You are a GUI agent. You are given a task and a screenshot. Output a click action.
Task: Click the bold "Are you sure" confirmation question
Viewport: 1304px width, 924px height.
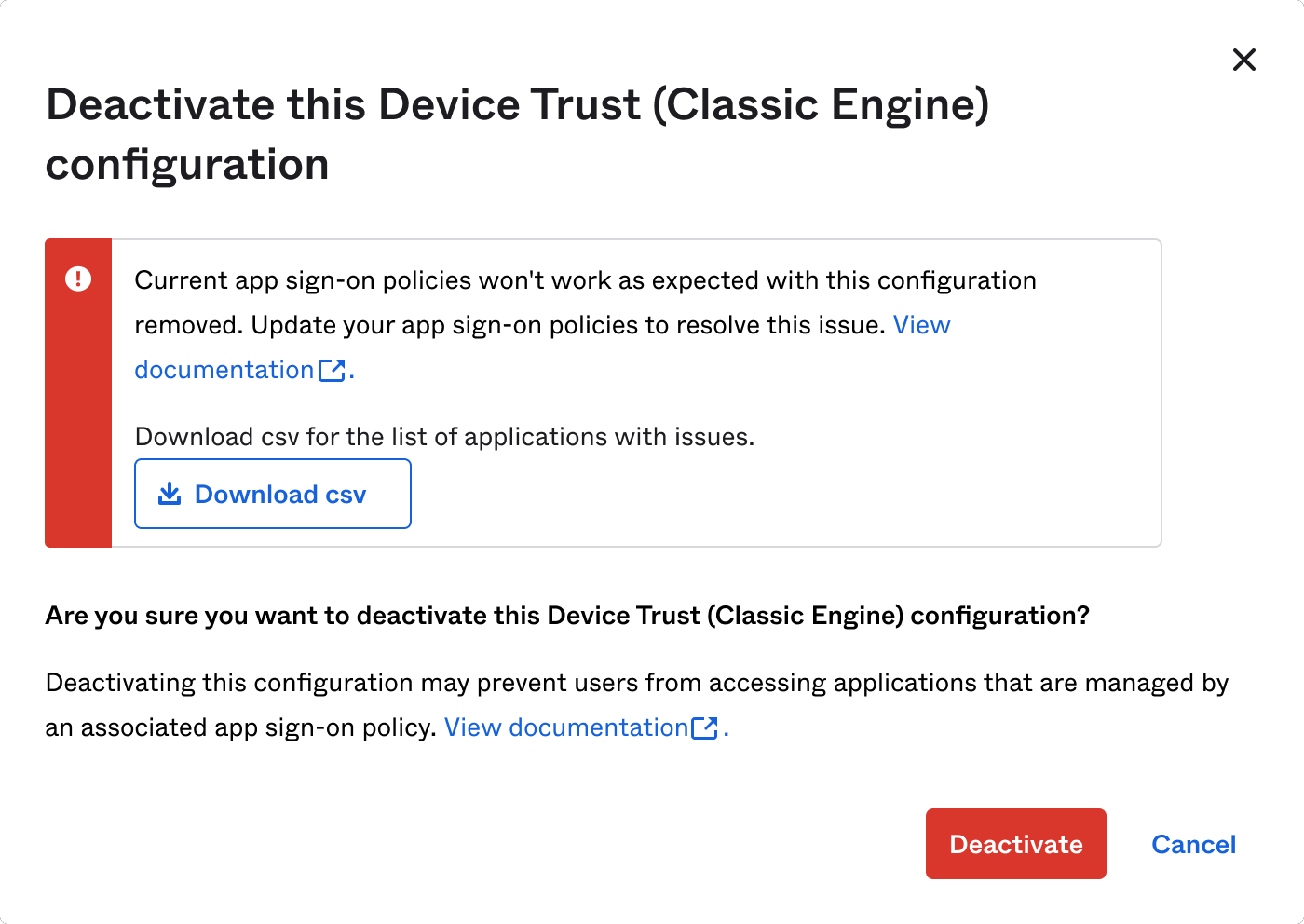[x=566, y=616]
